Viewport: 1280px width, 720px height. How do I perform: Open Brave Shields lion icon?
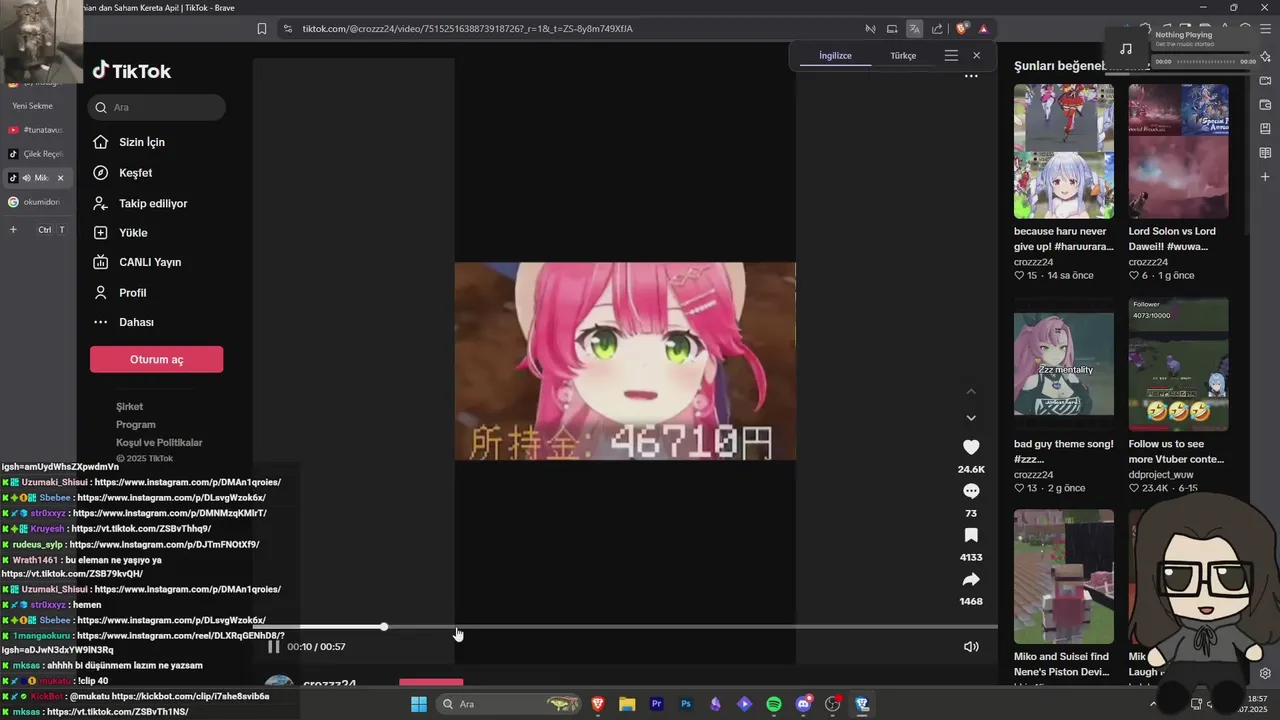[962, 29]
